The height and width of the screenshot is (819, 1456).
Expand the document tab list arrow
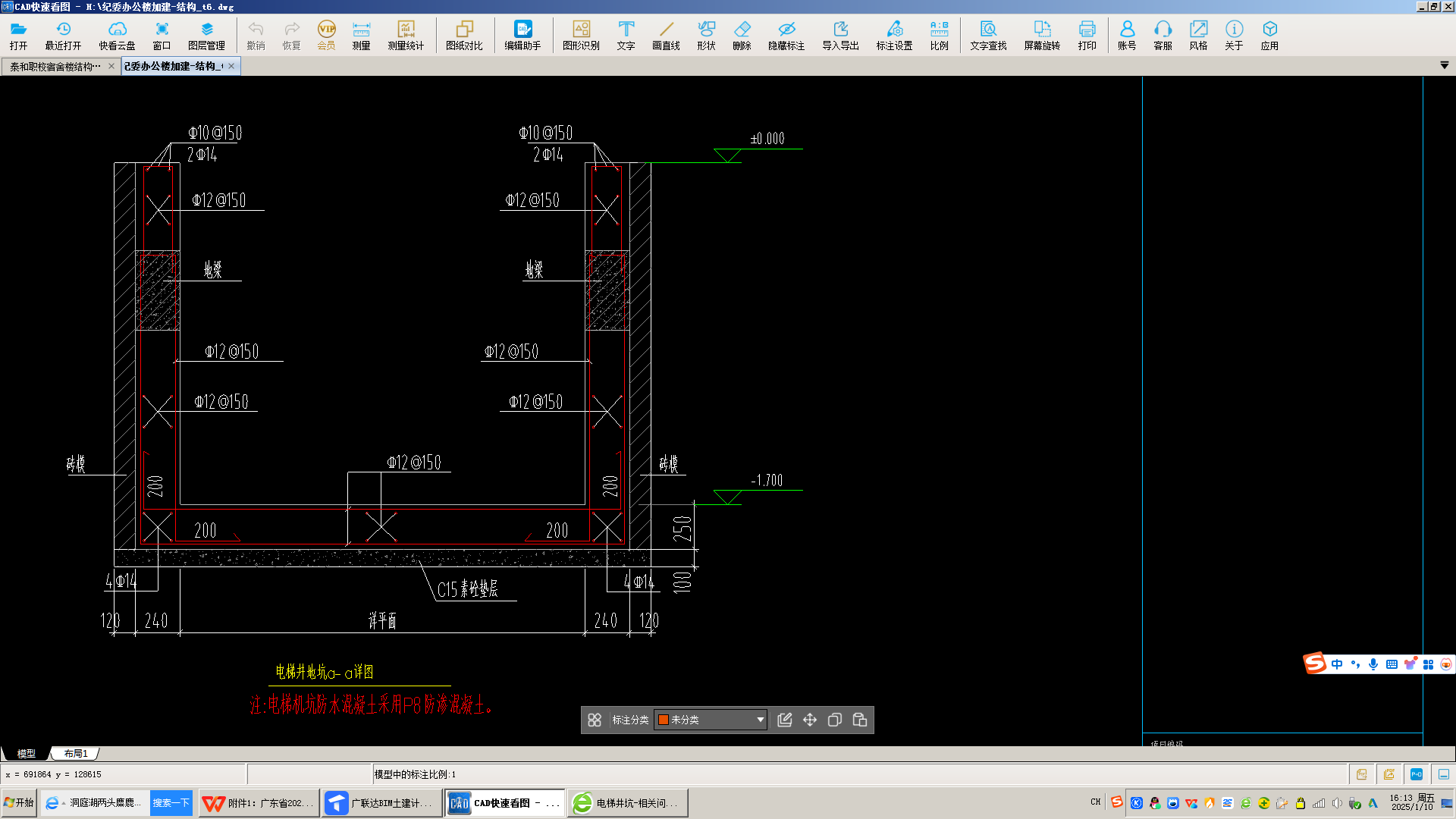click(1444, 66)
